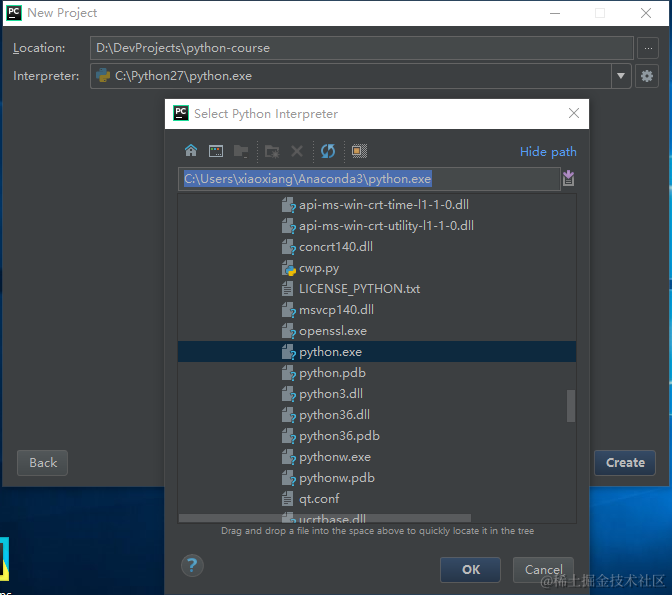The height and width of the screenshot is (595, 672).
Task: Go to the home directory icon
Action: click(x=191, y=151)
